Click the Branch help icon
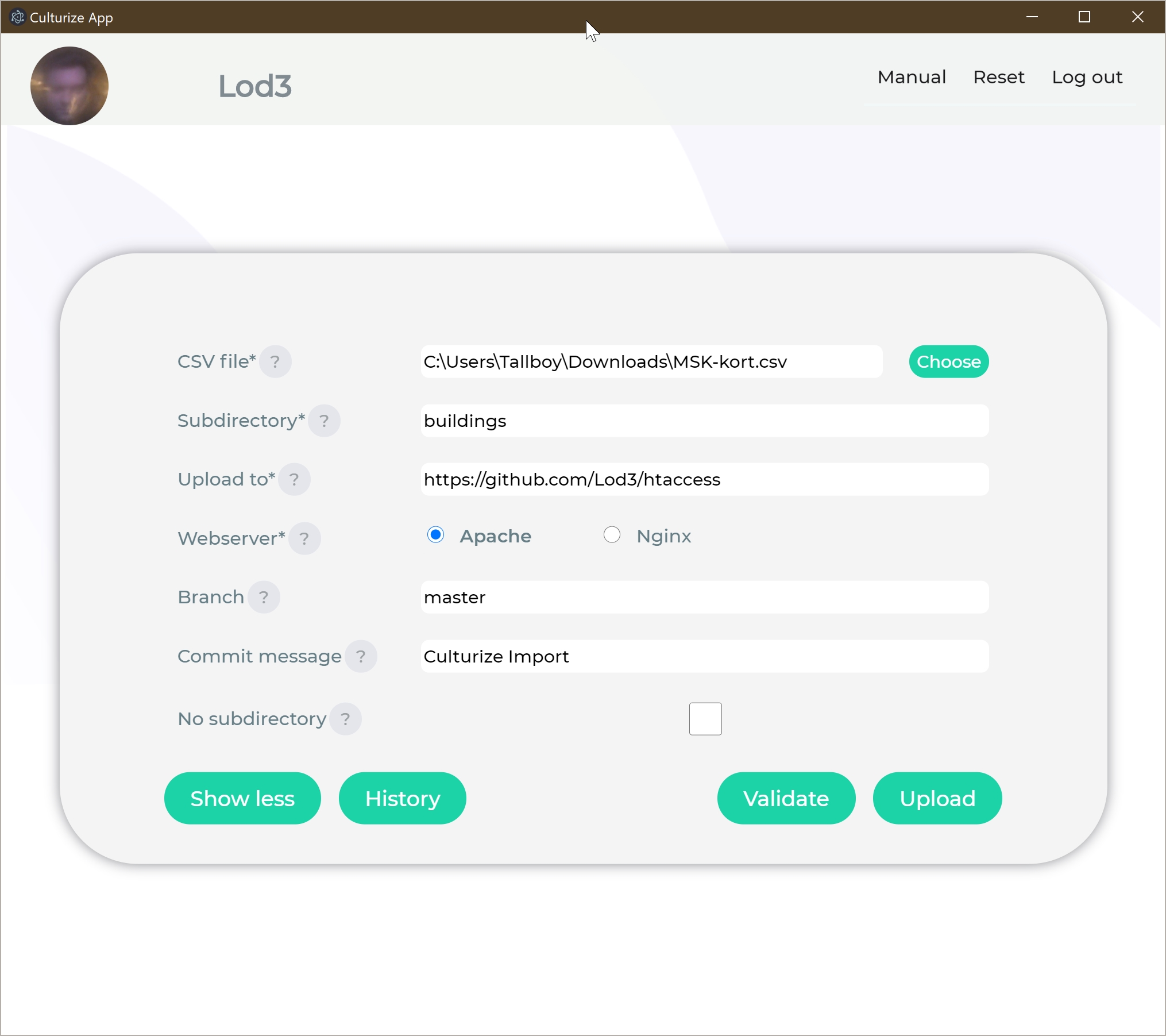 click(x=264, y=598)
